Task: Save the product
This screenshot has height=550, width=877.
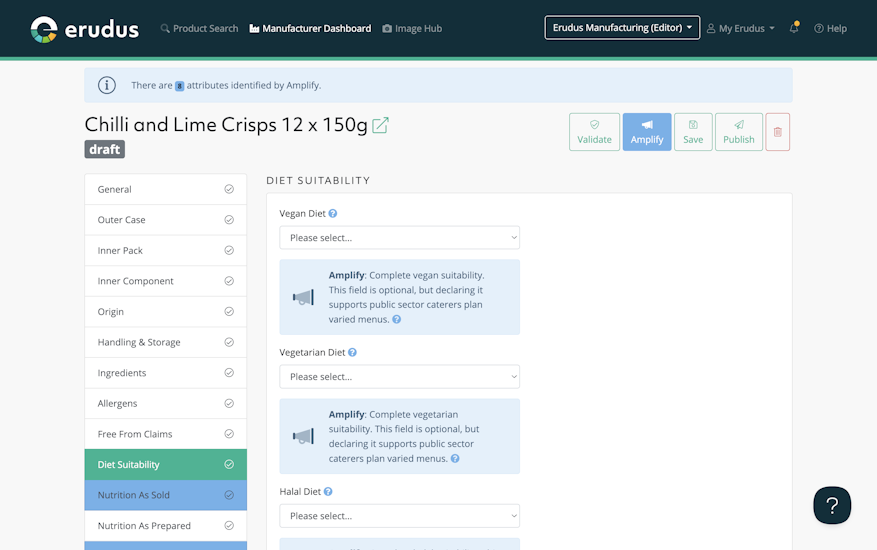Action: (x=693, y=132)
